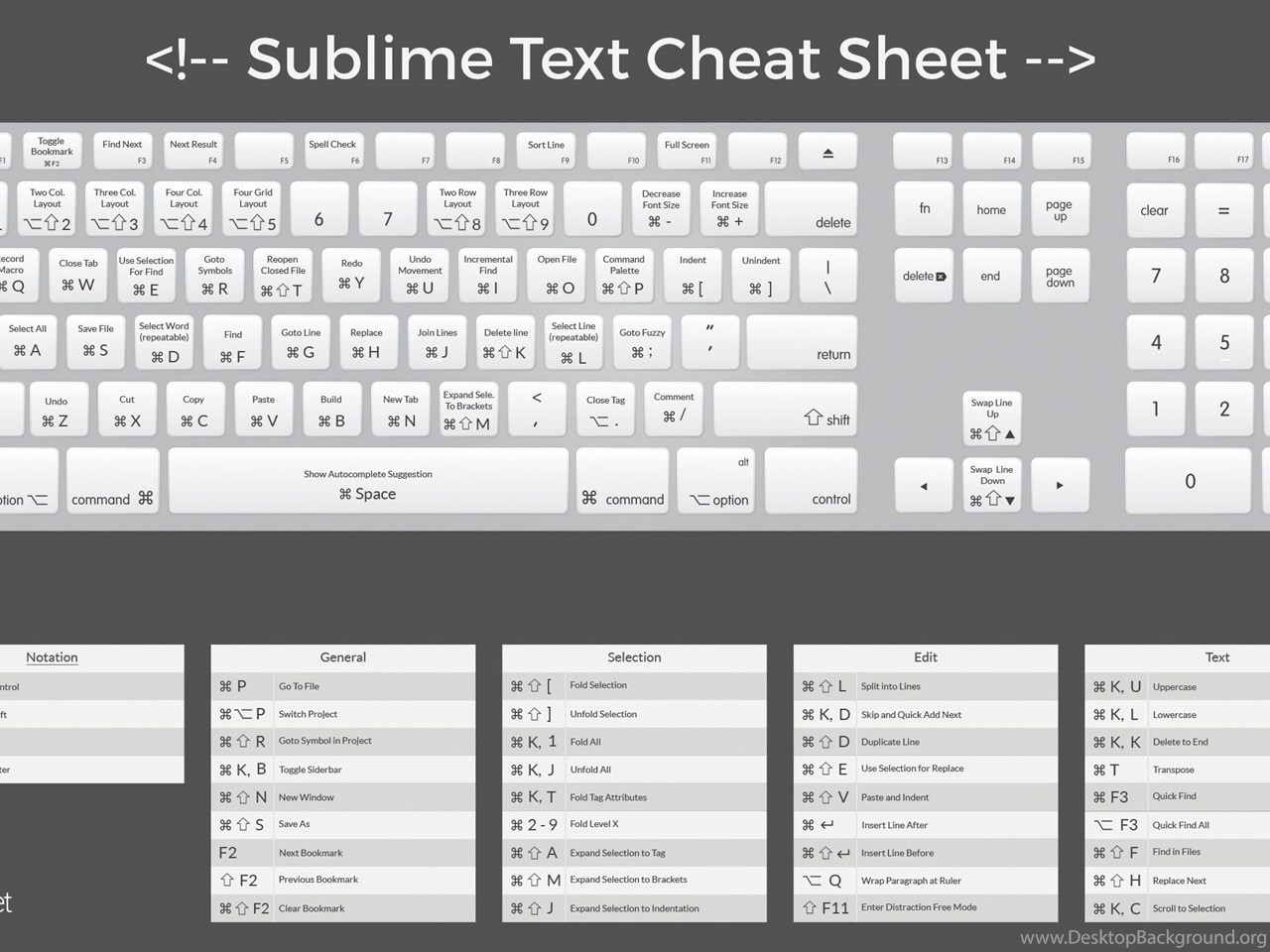
Task: Click the Four Col. Layout key
Action: [x=184, y=209]
